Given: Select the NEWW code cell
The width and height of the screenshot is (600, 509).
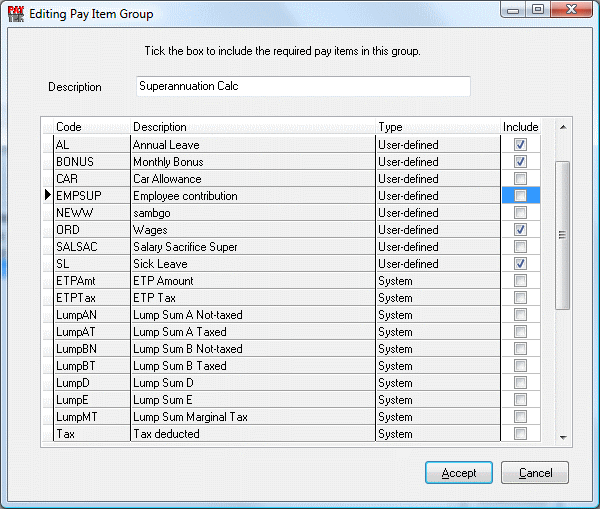Looking at the screenshot, I should (92, 212).
